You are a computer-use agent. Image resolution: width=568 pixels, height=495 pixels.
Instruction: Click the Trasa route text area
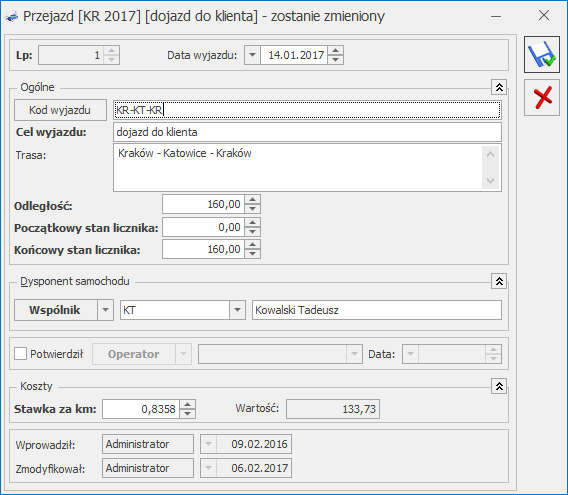298,168
